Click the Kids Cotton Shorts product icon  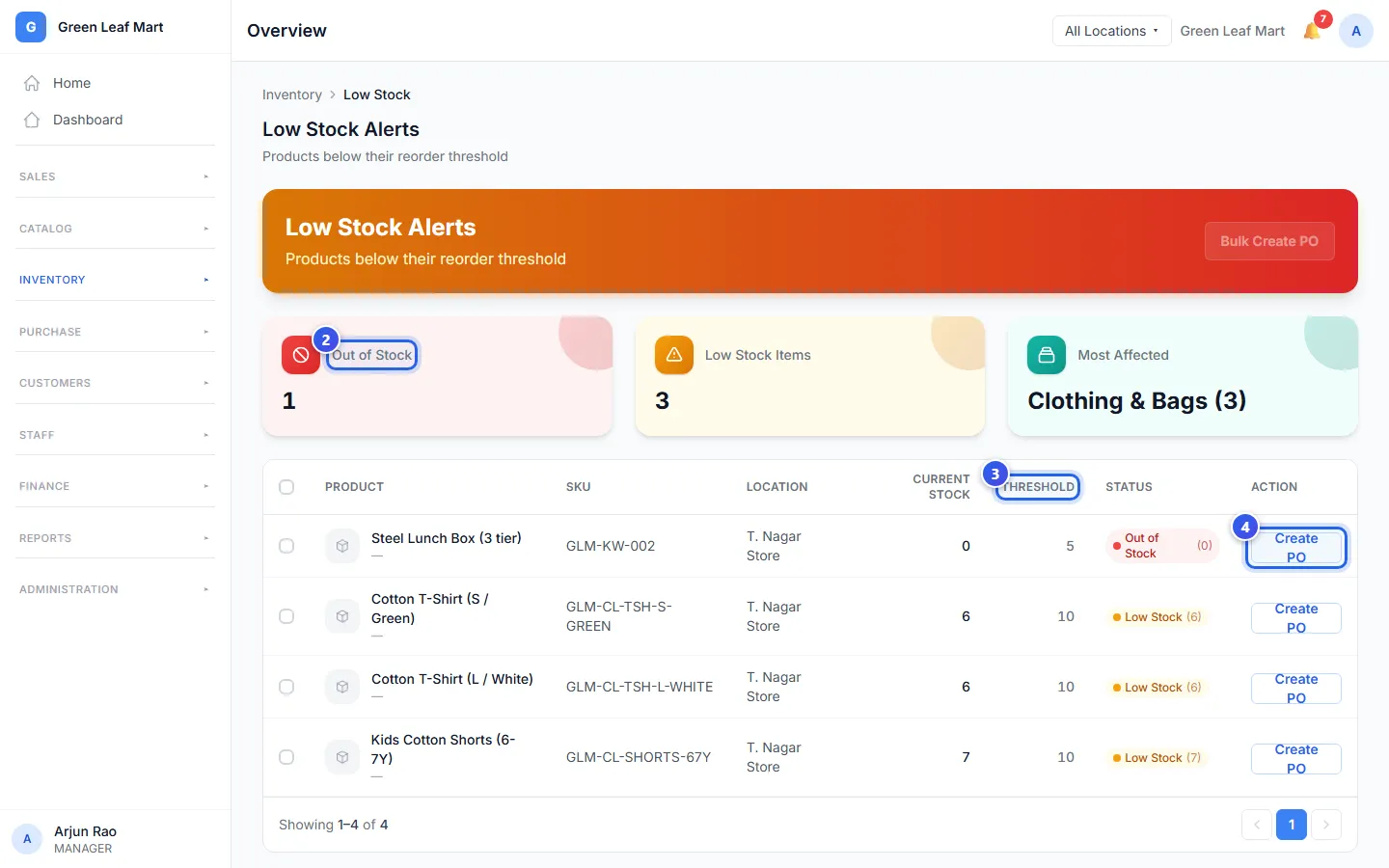point(342,757)
